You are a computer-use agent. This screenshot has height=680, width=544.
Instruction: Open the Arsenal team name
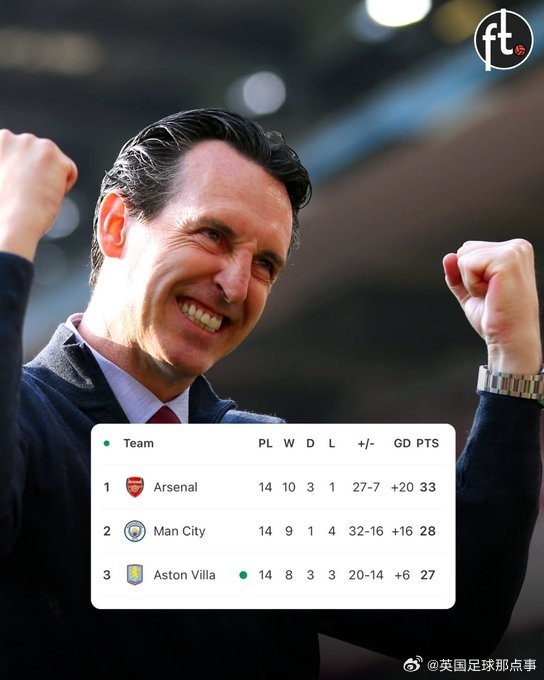coord(175,487)
